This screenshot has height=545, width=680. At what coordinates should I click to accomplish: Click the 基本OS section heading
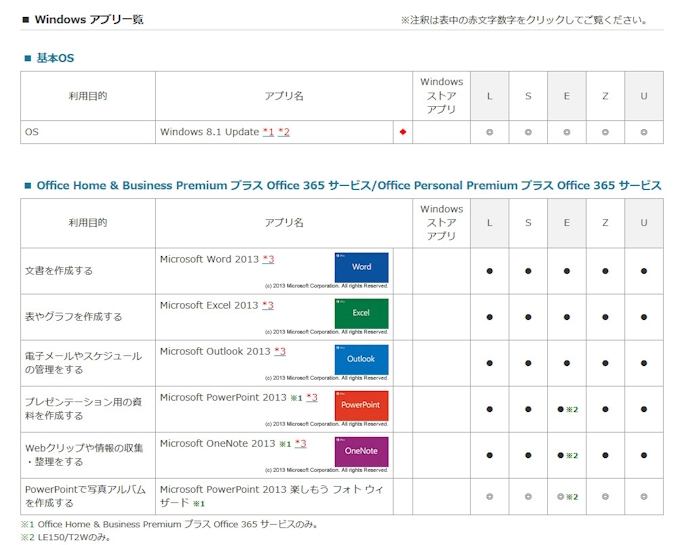55,58
